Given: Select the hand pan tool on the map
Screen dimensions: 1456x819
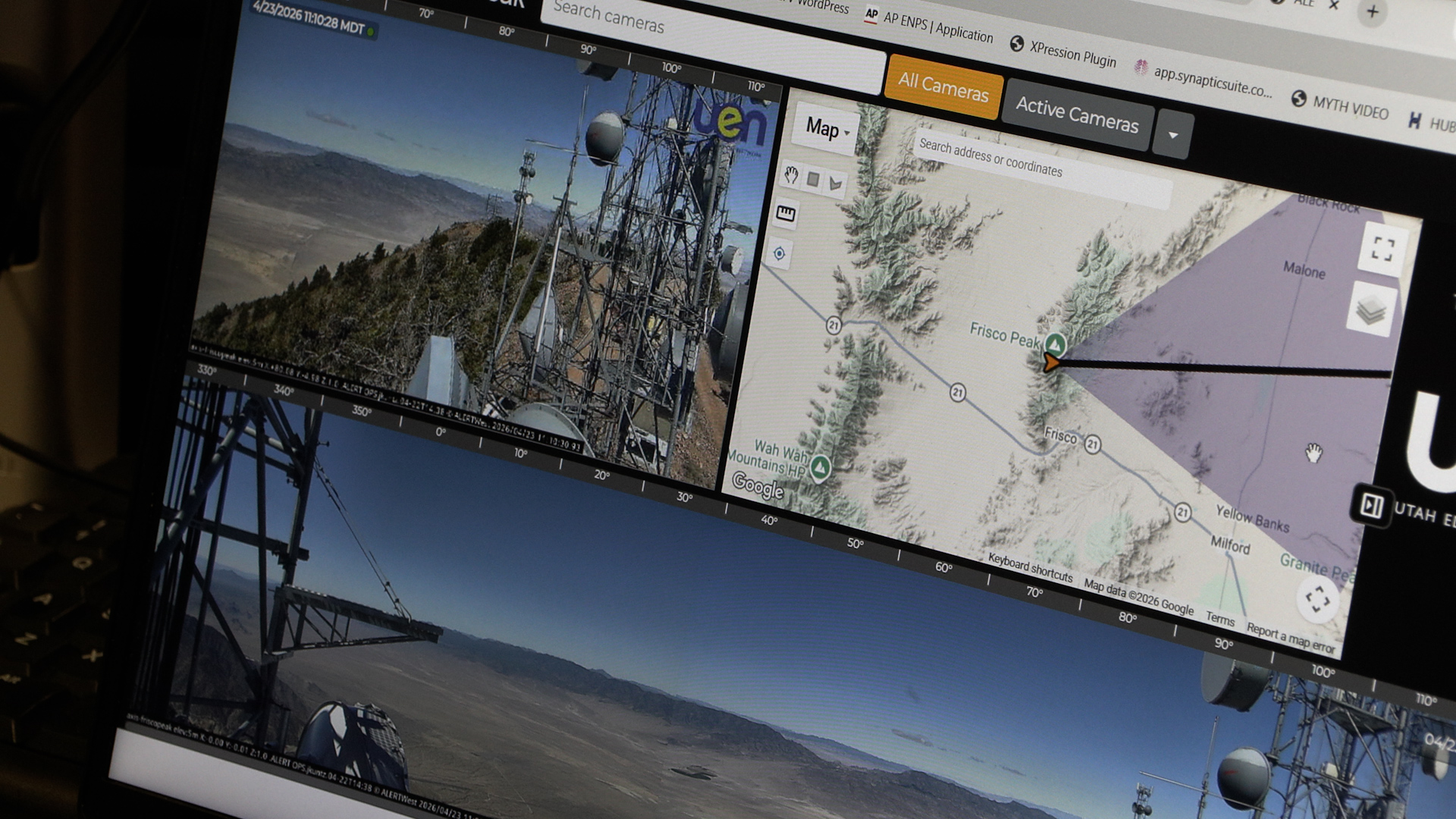Looking at the screenshot, I should (x=791, y=174).
